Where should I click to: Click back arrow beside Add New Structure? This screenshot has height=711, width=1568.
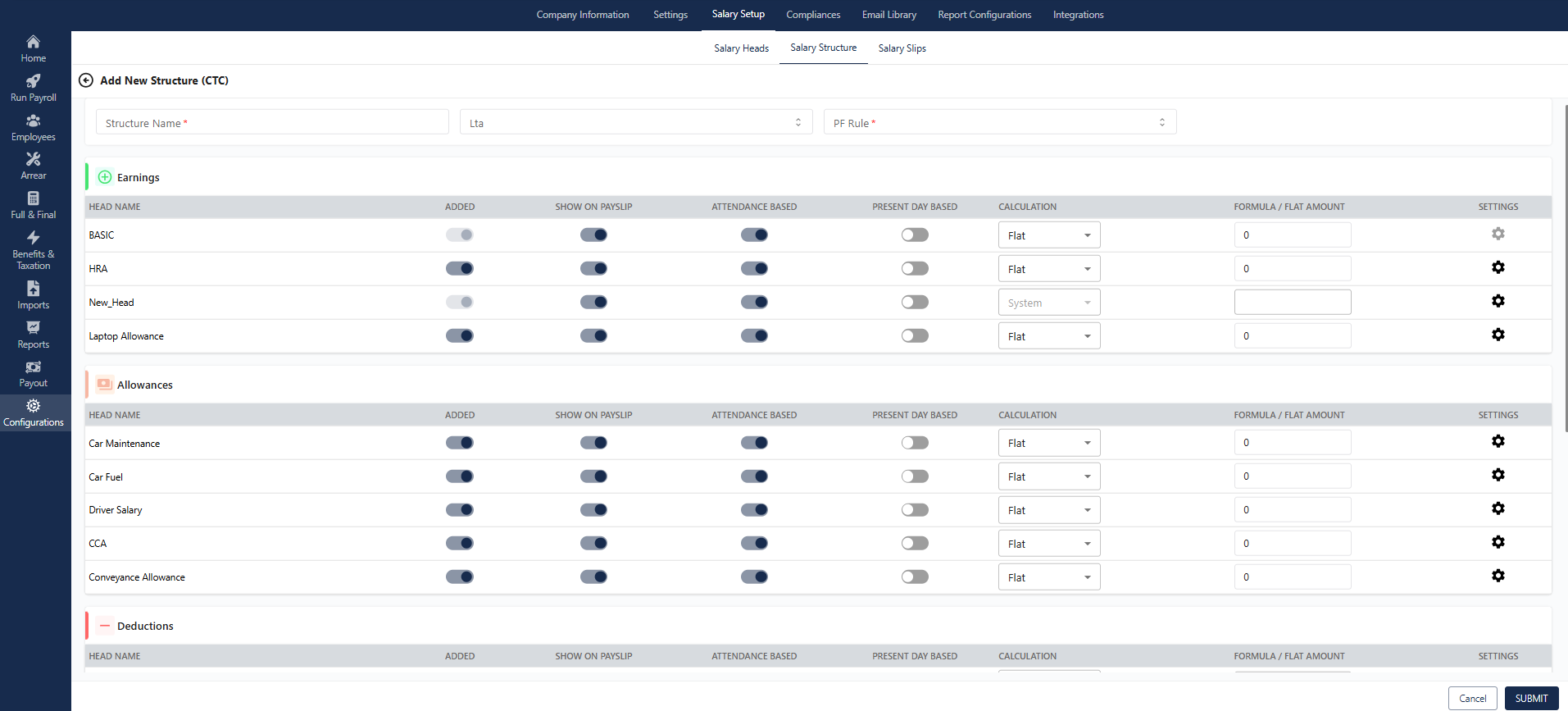click(x=86, y=80)
